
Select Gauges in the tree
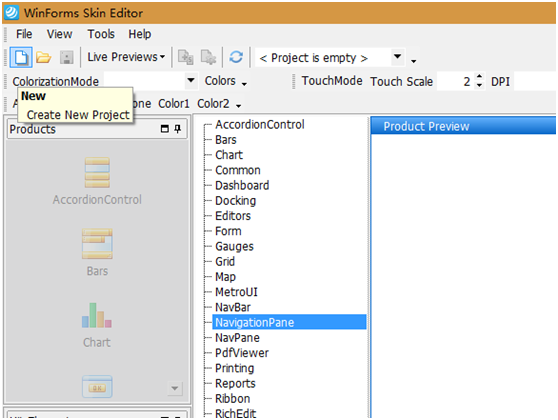pyautogui.click(x=234, y=247)
